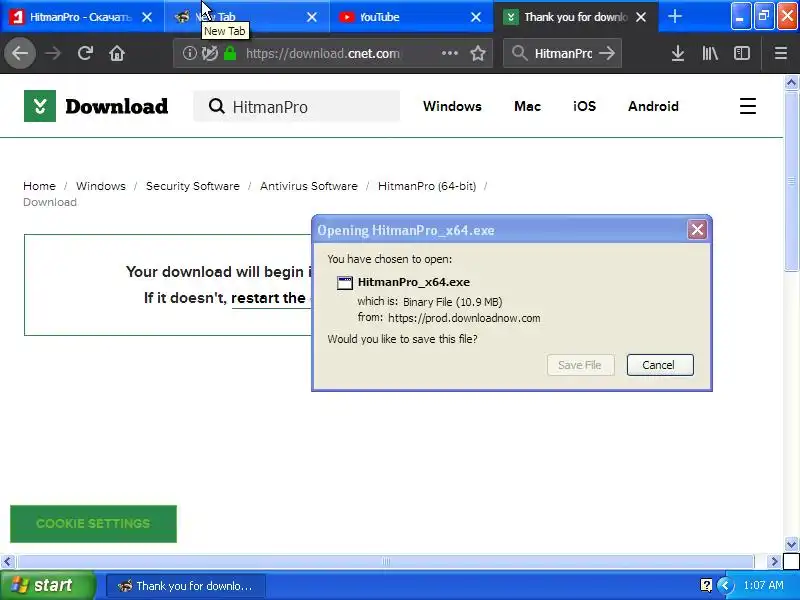Open HitmanPro (64-bit) breadcrumb
The image size is (800, 600).
(x=427, y=186)
